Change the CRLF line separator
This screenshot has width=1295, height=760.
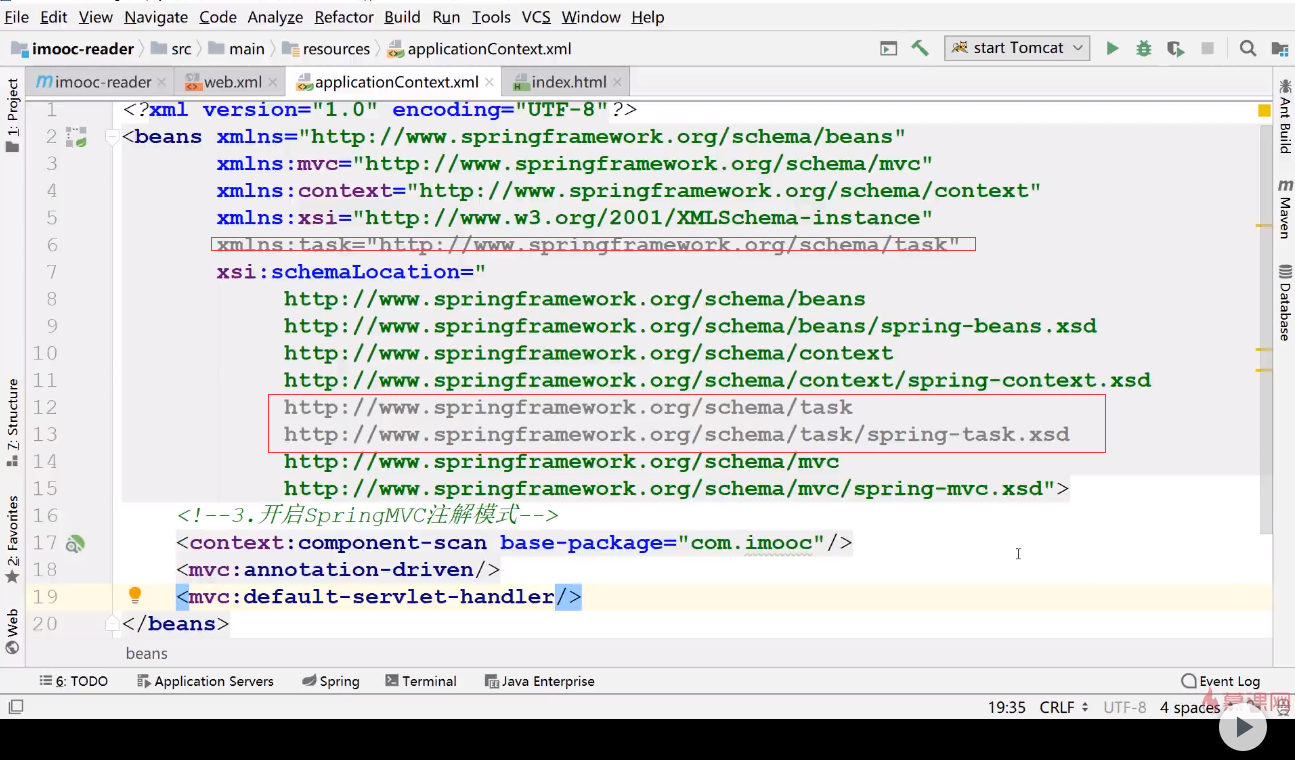(1064, 707)
